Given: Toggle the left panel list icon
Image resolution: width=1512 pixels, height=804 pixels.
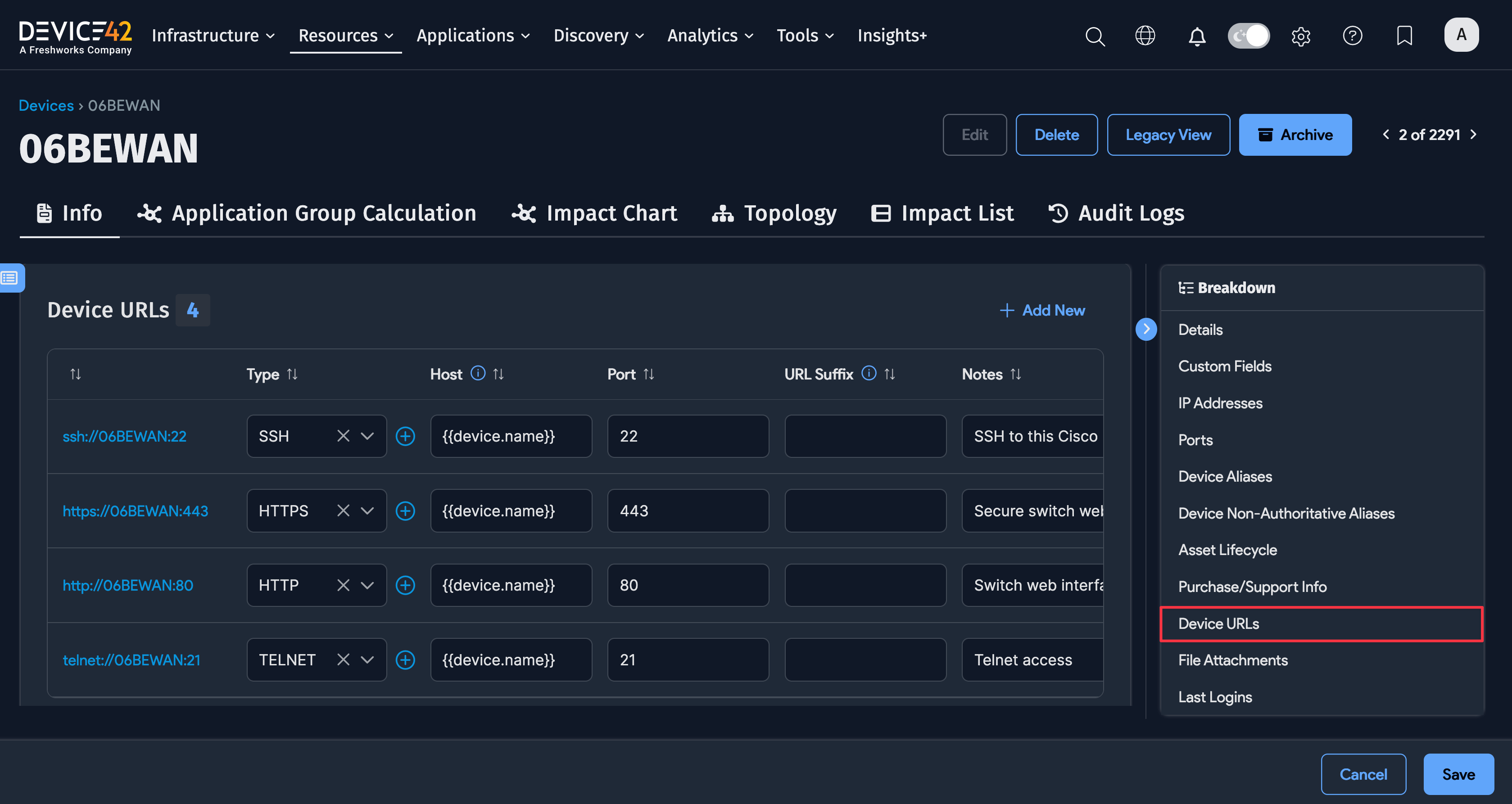Looking at the screenshot, I should point(10,278).
